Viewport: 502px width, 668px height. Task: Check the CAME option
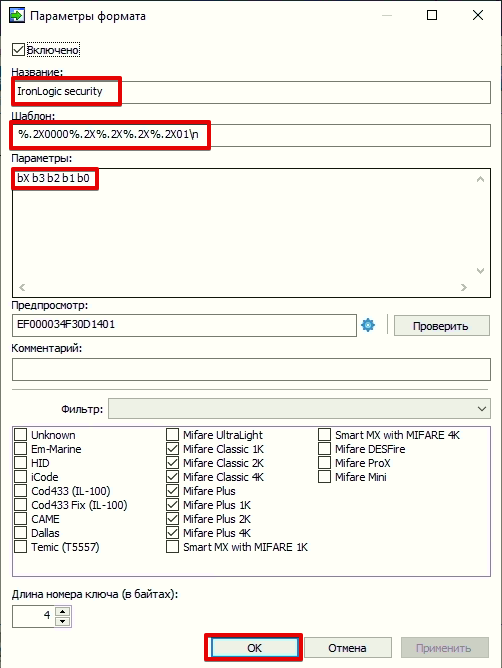click(20, 519)
